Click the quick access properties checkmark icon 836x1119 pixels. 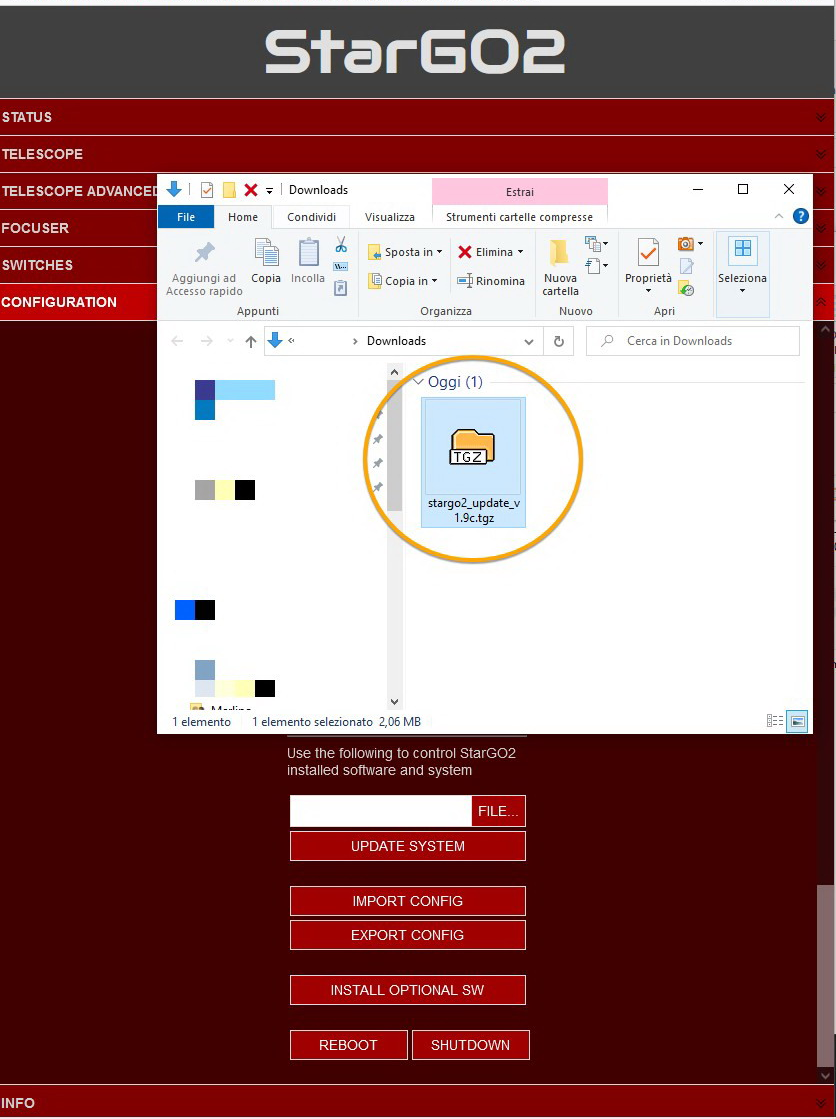pyautogui.click(x=207, y=190)
